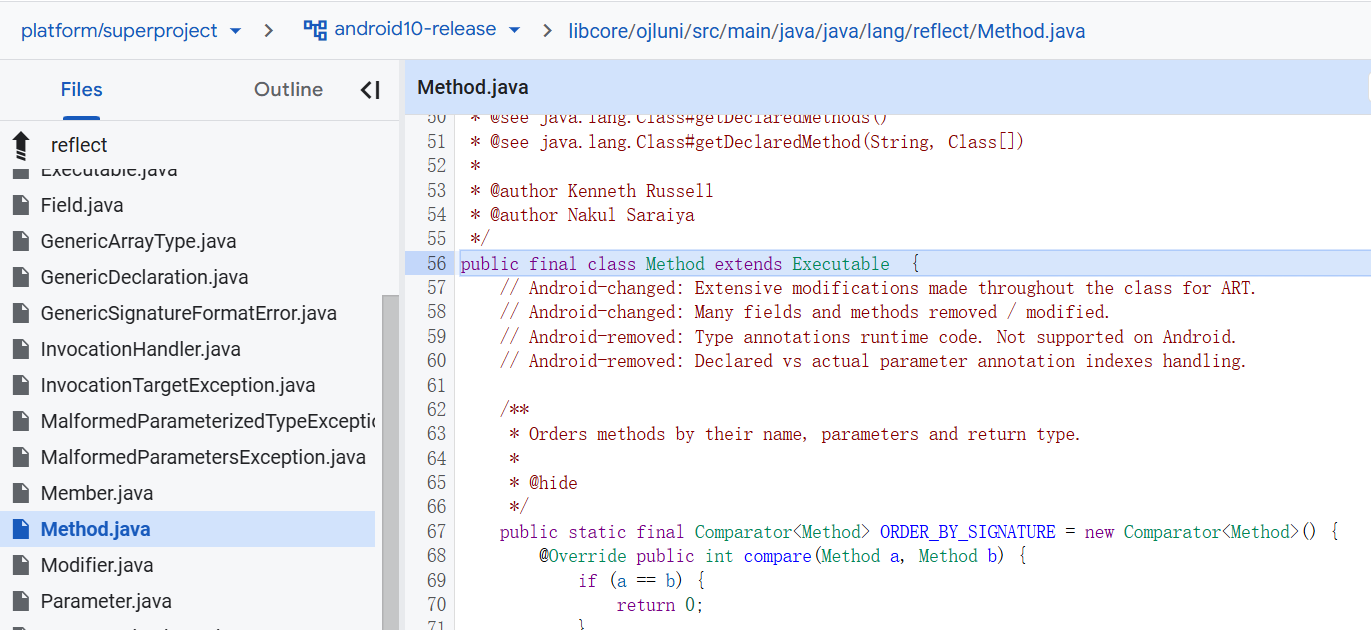The image size is (1371, 630).
Task: Open the ojluni path segment in breadcrumb
Action: [x=661, y=31]
